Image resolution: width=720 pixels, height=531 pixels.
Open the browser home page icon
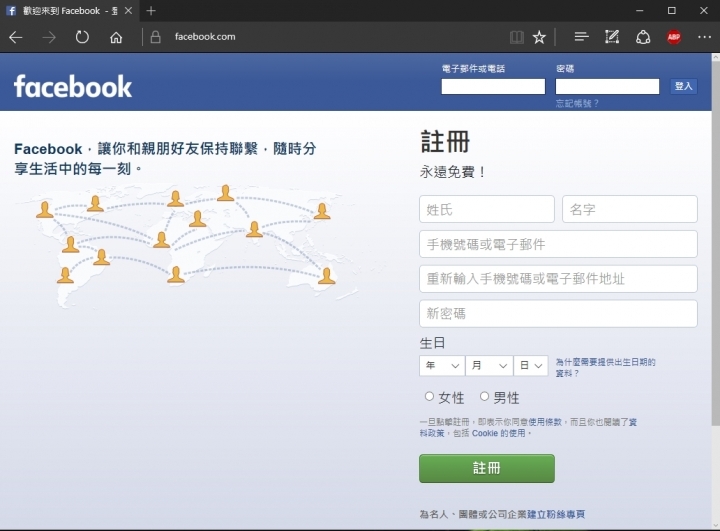116,37
